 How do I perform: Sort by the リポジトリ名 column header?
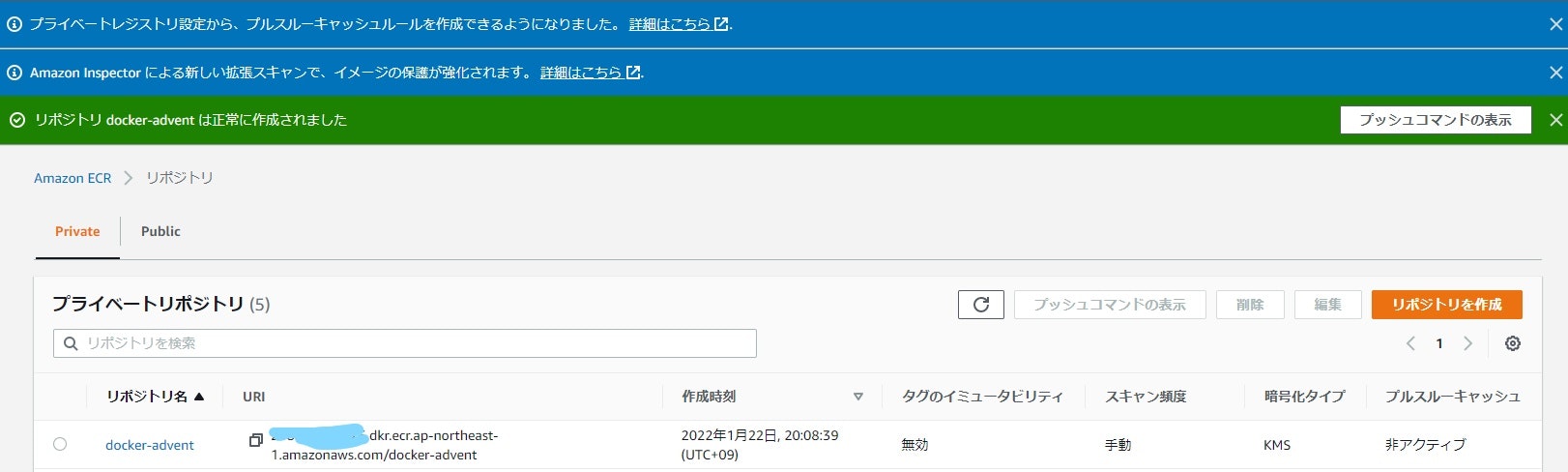coord(156,397)
